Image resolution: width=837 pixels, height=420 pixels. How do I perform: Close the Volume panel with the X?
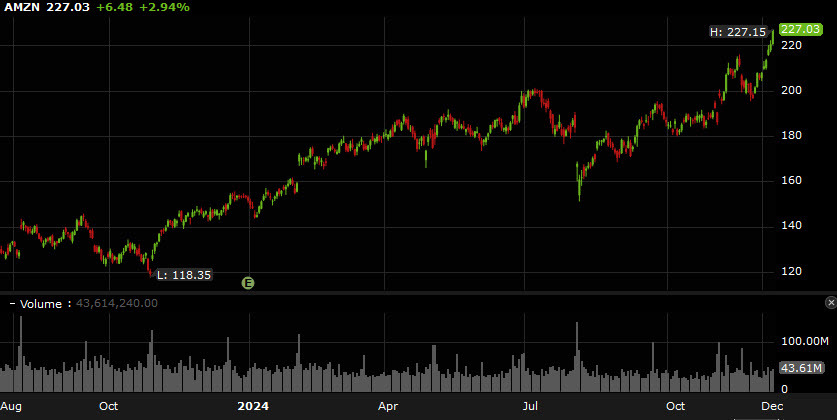(831, 303)
